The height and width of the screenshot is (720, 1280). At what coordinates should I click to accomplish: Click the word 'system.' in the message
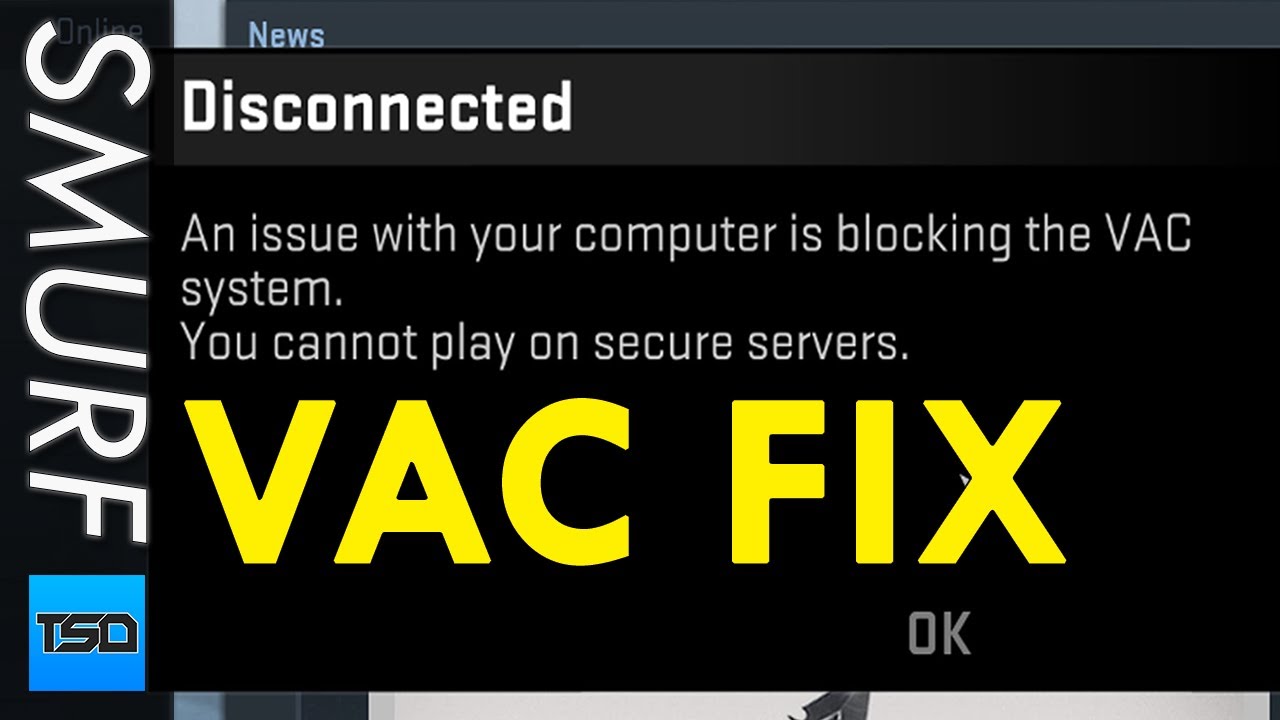pyautogui.click(x=256, y=292)
